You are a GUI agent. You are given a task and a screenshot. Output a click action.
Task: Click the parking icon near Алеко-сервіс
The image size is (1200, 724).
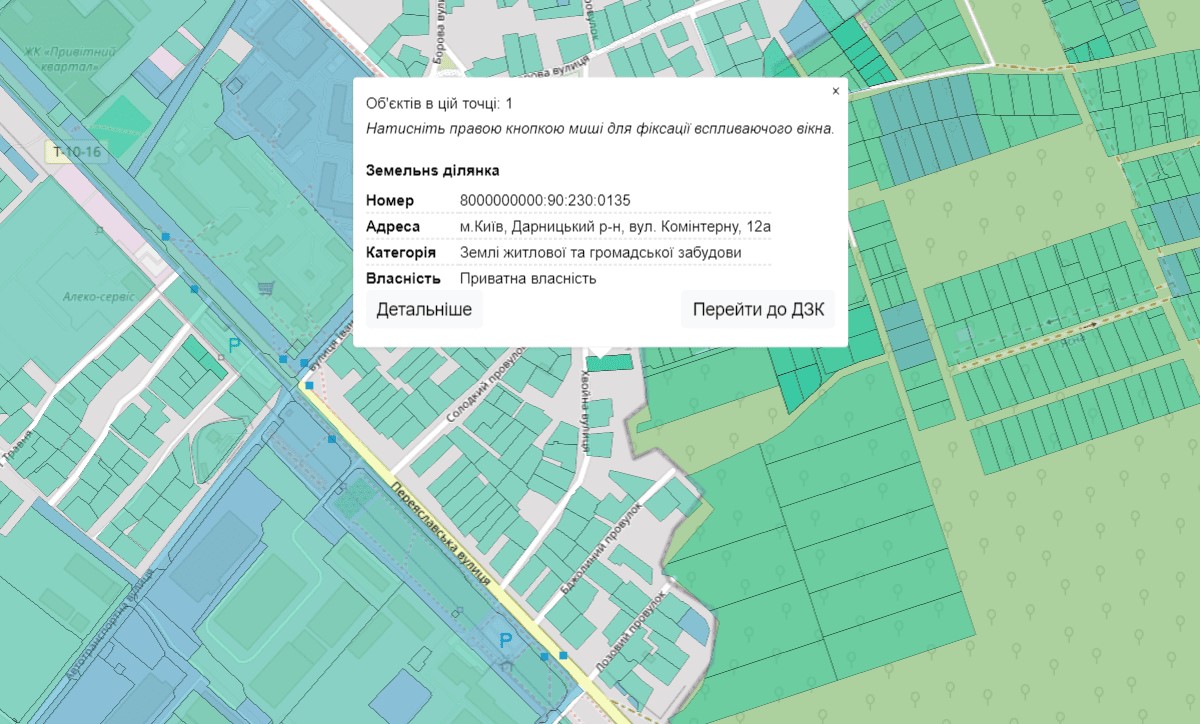pos(234,346)
